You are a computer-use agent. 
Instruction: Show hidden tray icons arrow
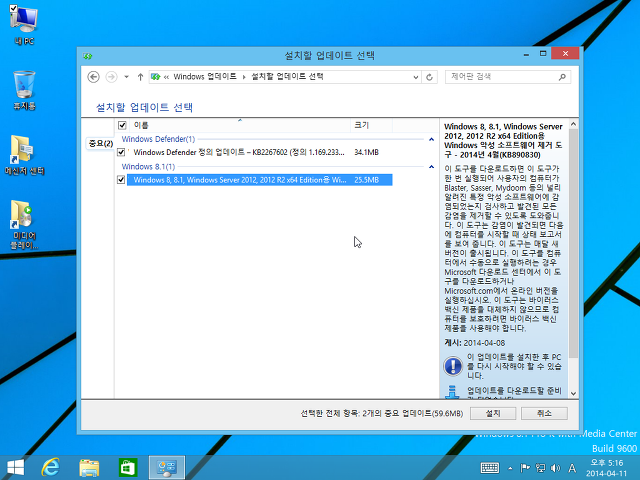tap(510, 468)
